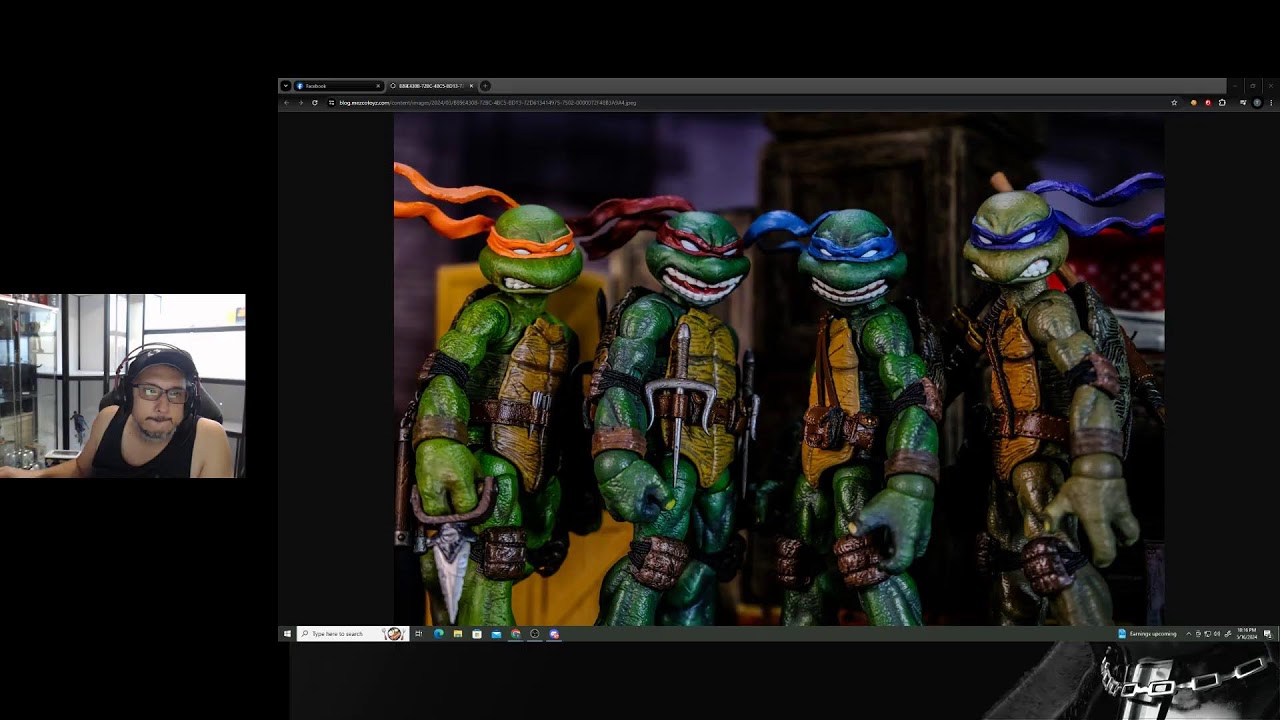This screenshot has height=720, width=1280.
Task: Go back to previous page
Action: 287,103
